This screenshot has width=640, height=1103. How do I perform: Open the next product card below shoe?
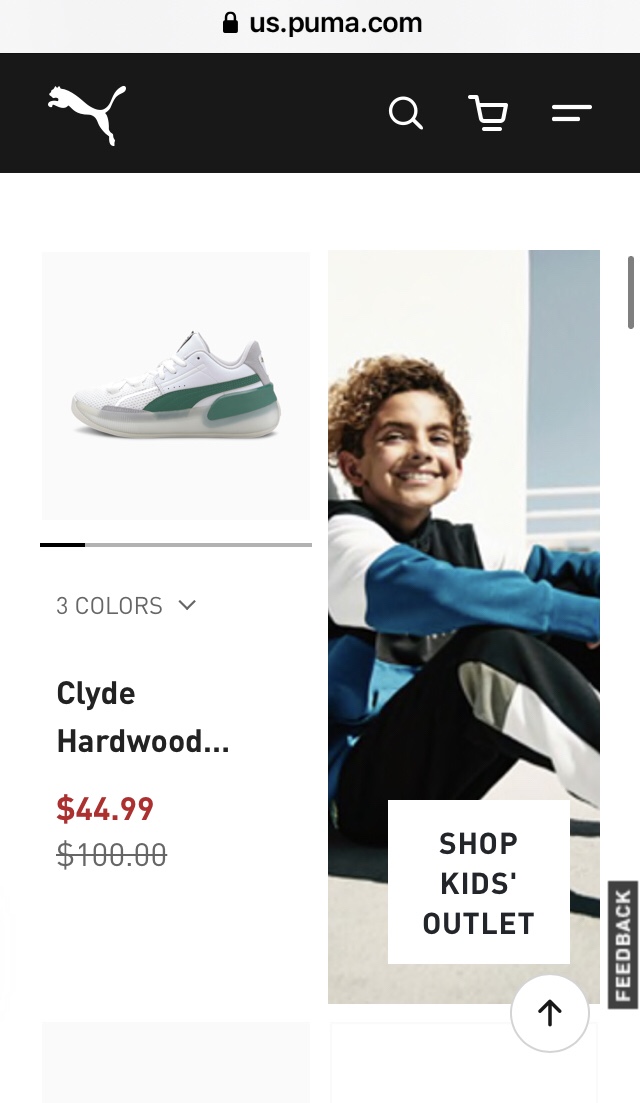[x=176, y=1062]
